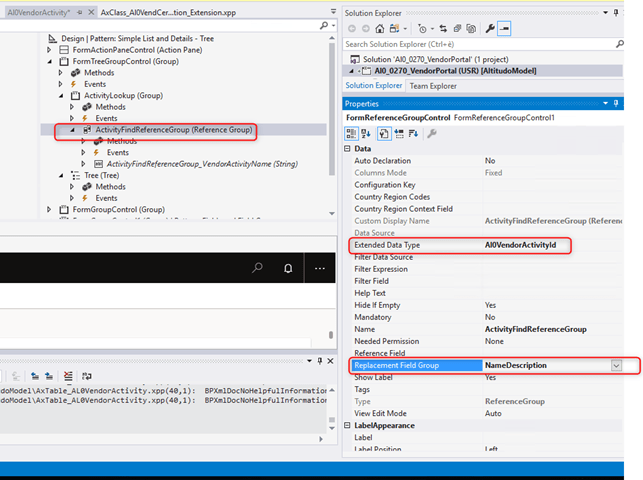Click the notification bell icon
Screen dimensions: 643x480
pyautogui.click(x=288, y=268)
